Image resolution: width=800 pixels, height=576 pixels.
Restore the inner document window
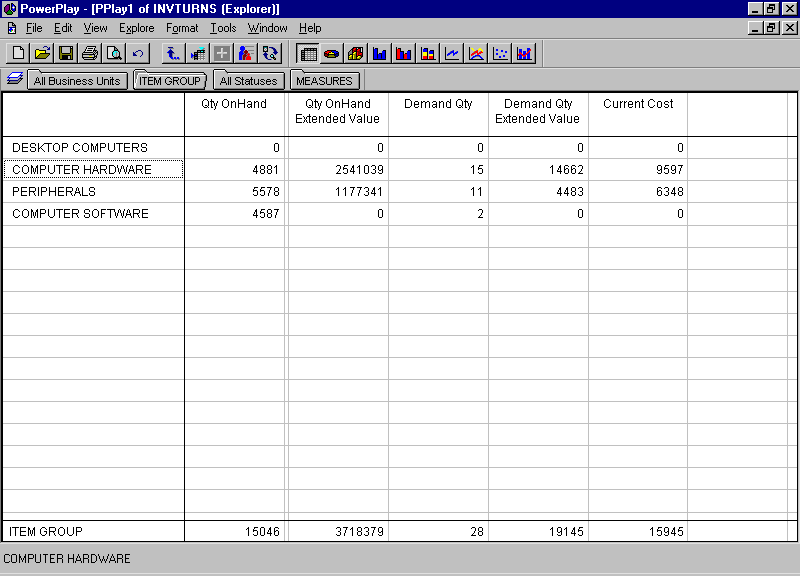(771, 28)
